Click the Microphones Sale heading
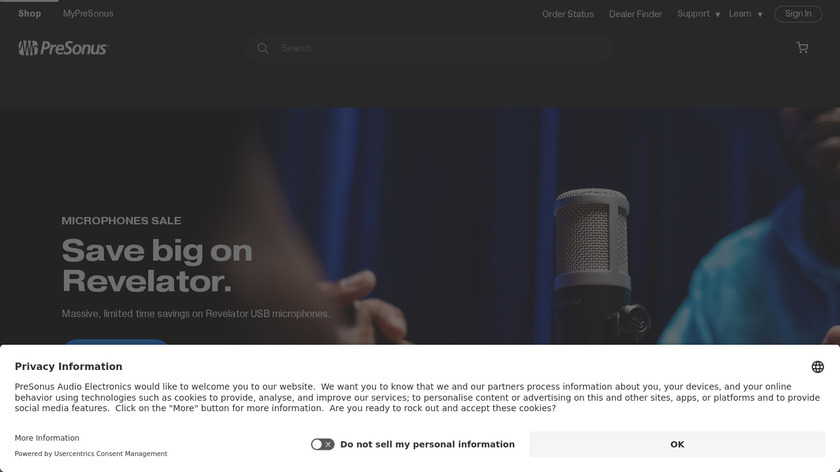The width and height of the screenshot is (840, 472). 121,221
